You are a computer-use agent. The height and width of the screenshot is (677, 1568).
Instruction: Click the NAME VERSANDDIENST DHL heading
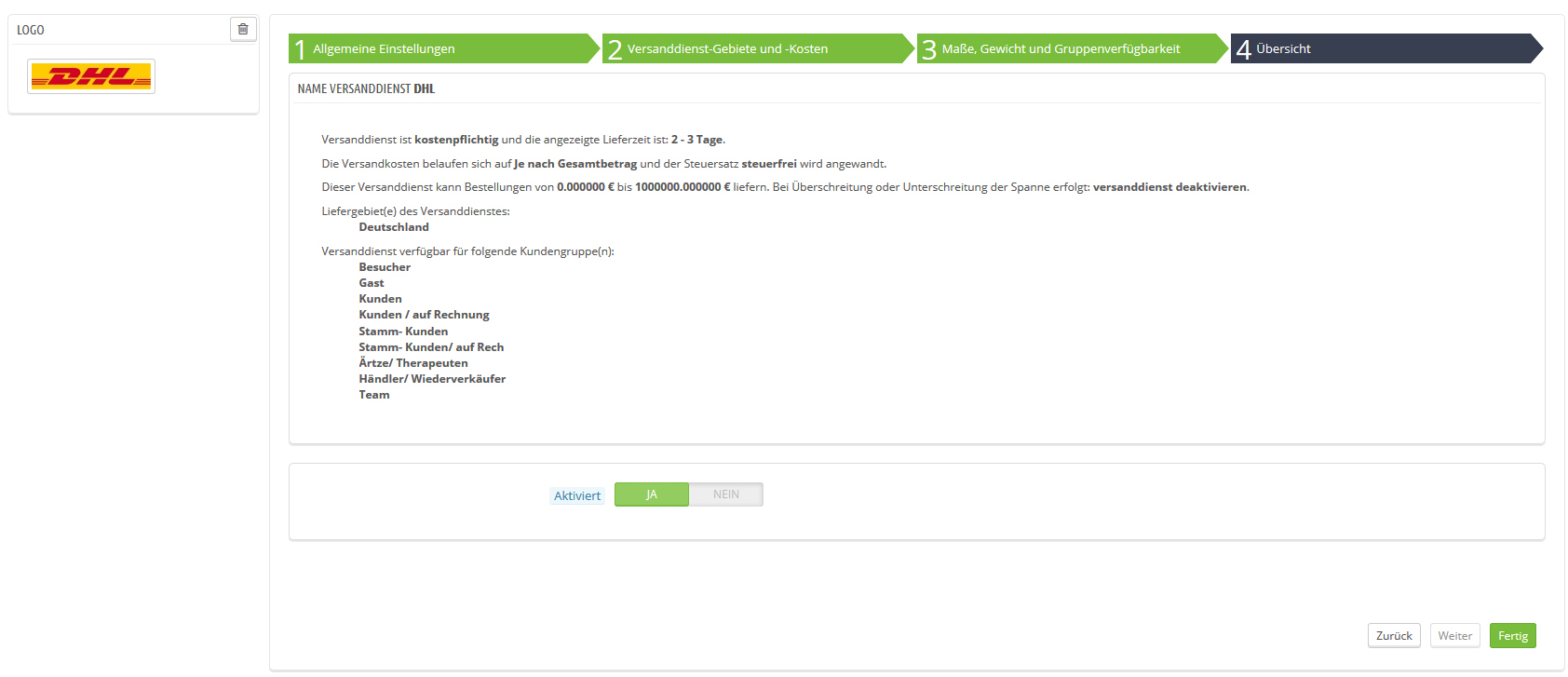366,89
